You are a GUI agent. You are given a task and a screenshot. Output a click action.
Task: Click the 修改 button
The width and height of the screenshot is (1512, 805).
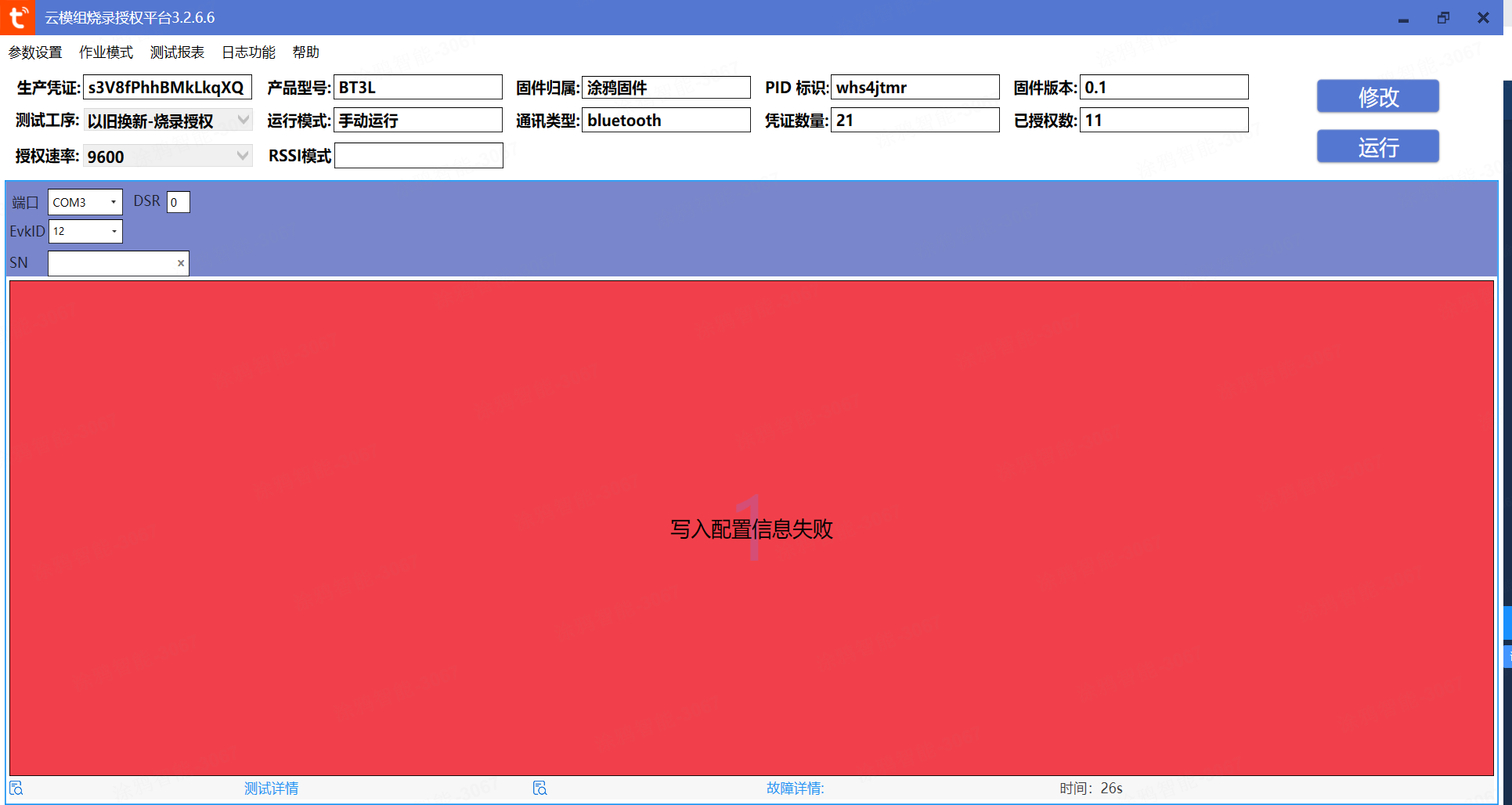click(x=1377, y=96)
